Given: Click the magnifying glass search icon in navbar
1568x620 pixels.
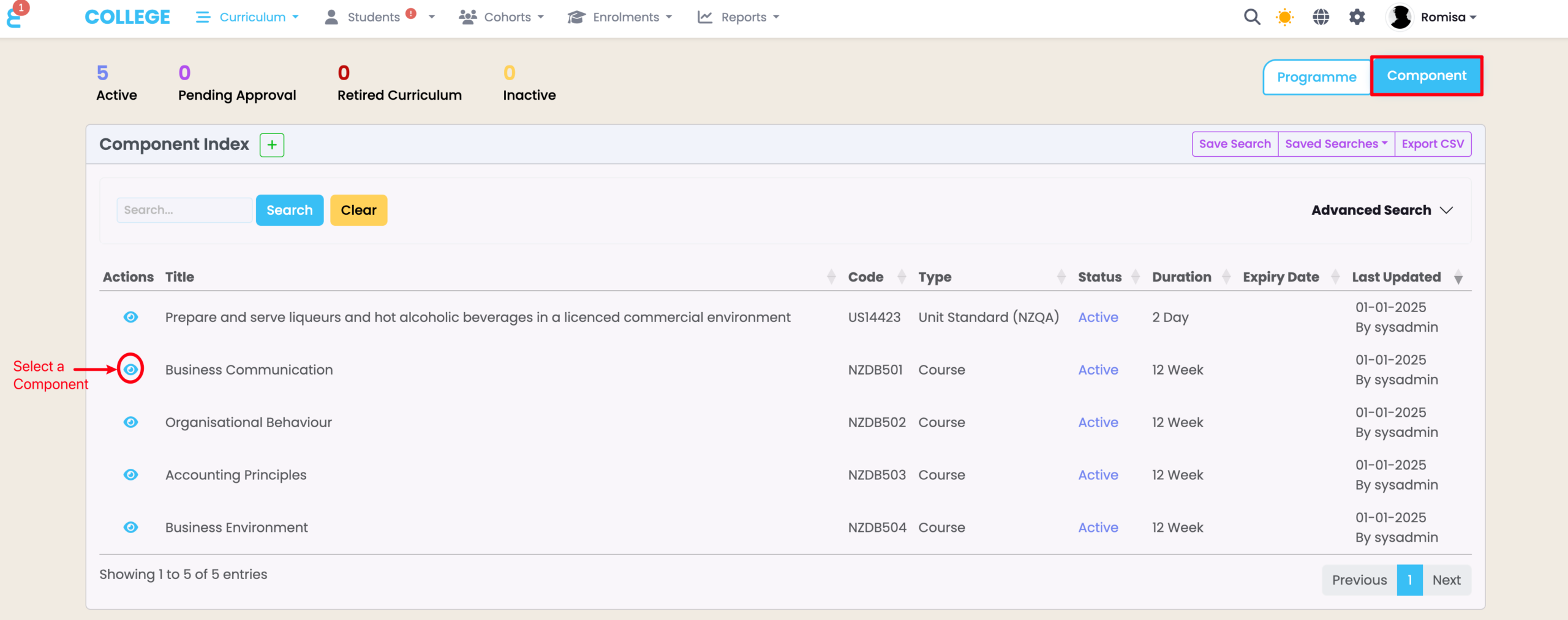Looking at the screenshot, I should point(1252,17).
